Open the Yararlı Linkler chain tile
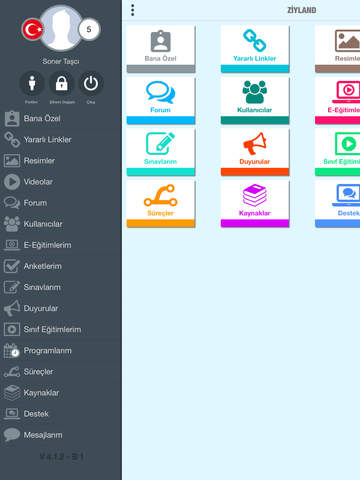This screenshot has width=360, height=480. pyautogui.click(x=255, y=49)
